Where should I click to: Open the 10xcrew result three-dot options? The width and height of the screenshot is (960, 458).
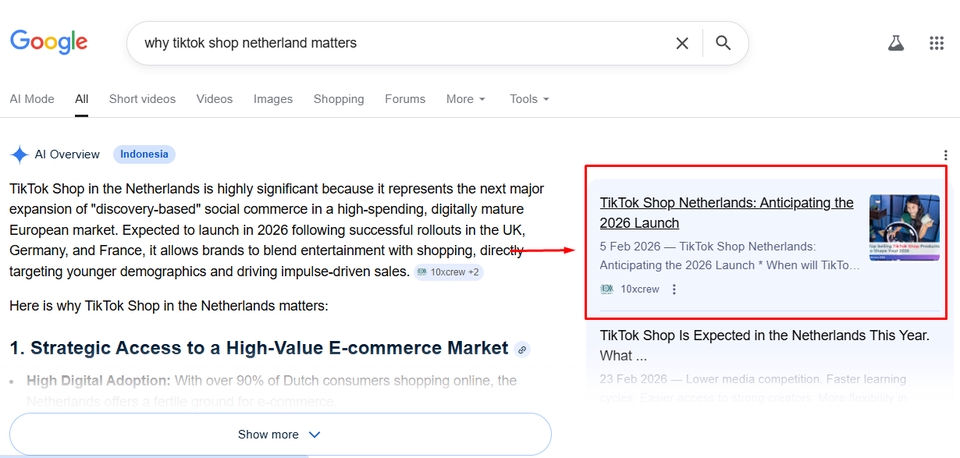coord(674,289)
